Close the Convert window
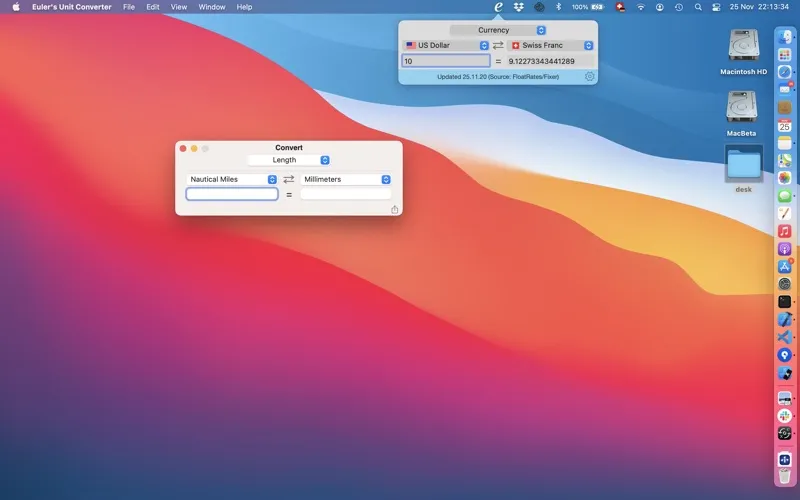This screenshot has height=500, width=800. click(x=183, y=148)
